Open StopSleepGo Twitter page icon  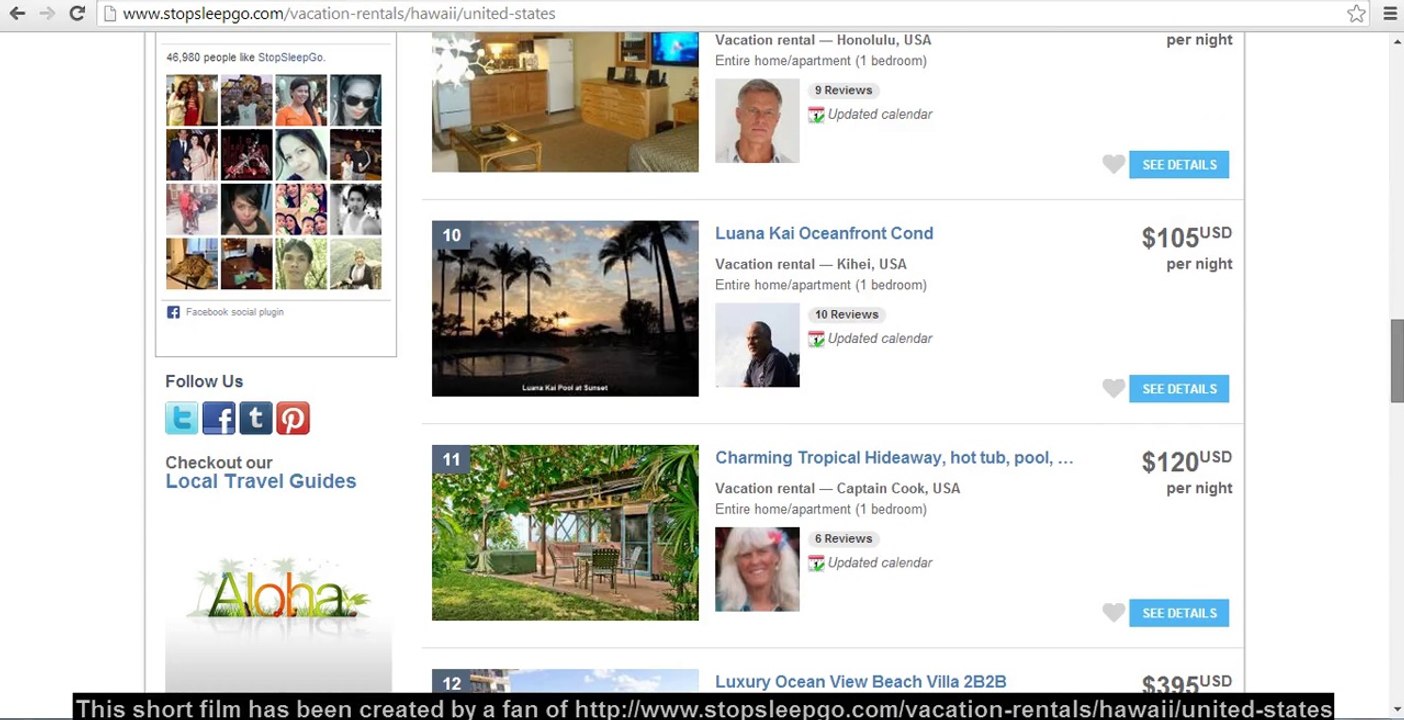pyautogui.click(x=181, y=418)
